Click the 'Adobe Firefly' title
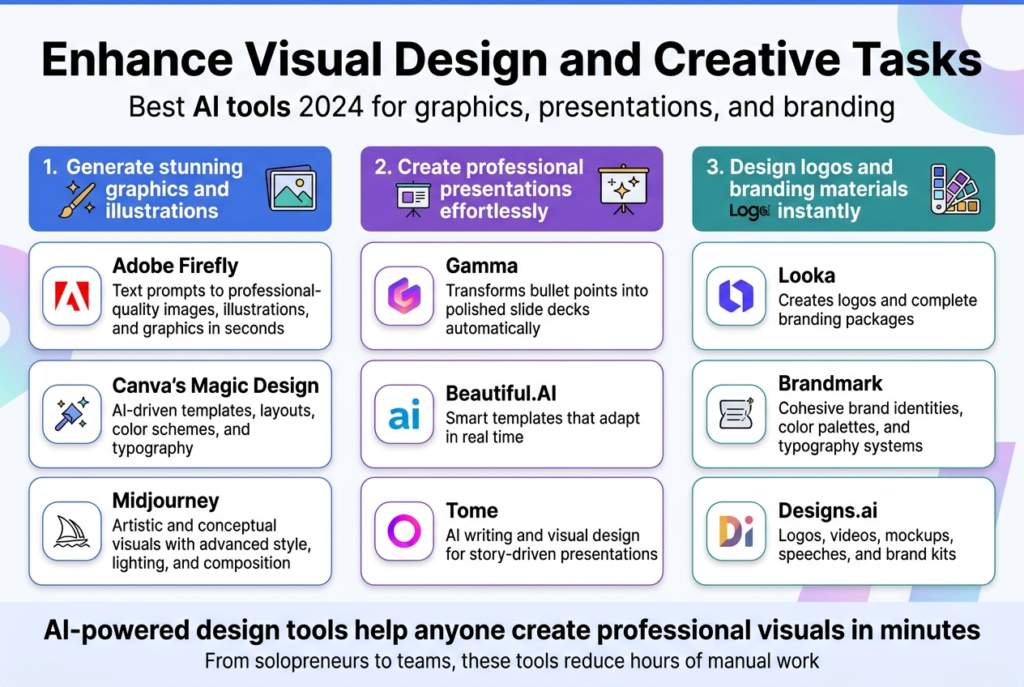1024x687 pixels. coord(175,266)
